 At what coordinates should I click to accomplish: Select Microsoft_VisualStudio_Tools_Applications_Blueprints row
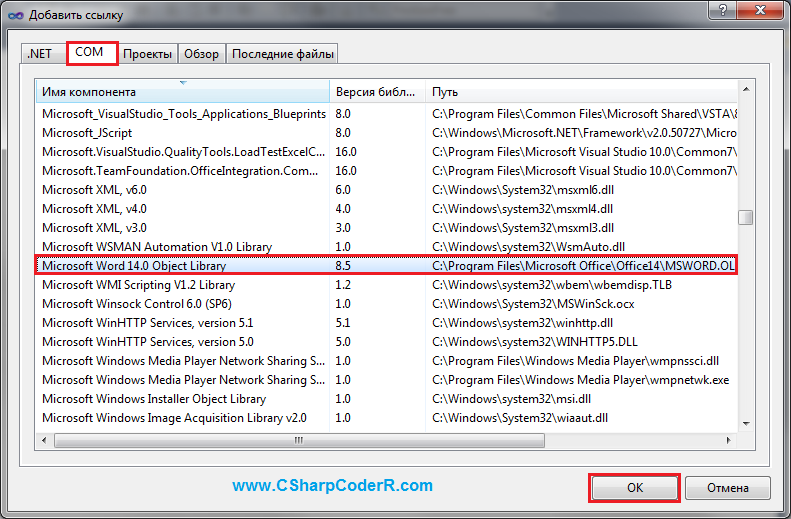(x=386, y=114)
